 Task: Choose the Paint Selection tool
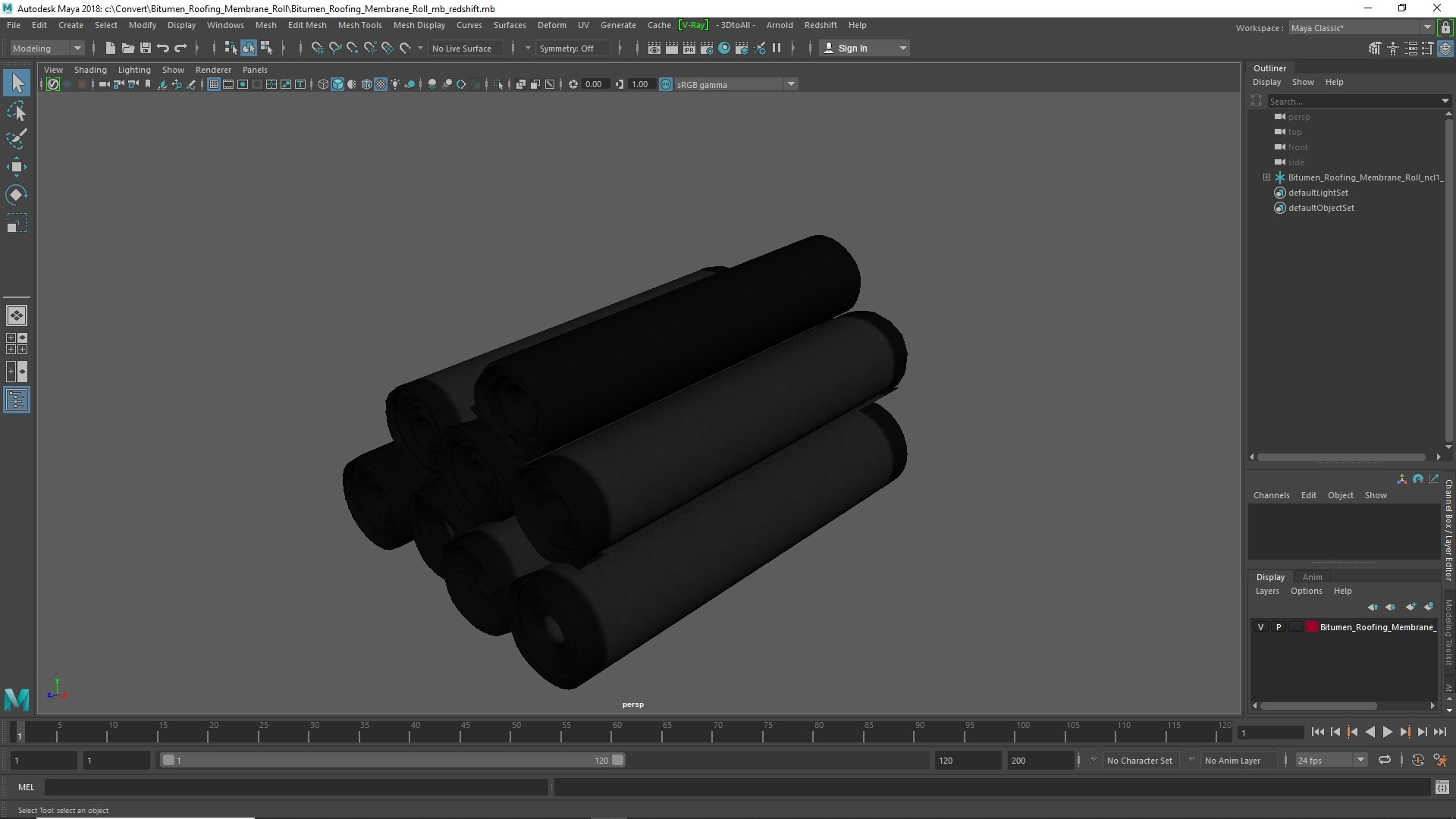(x=17, y=139)
